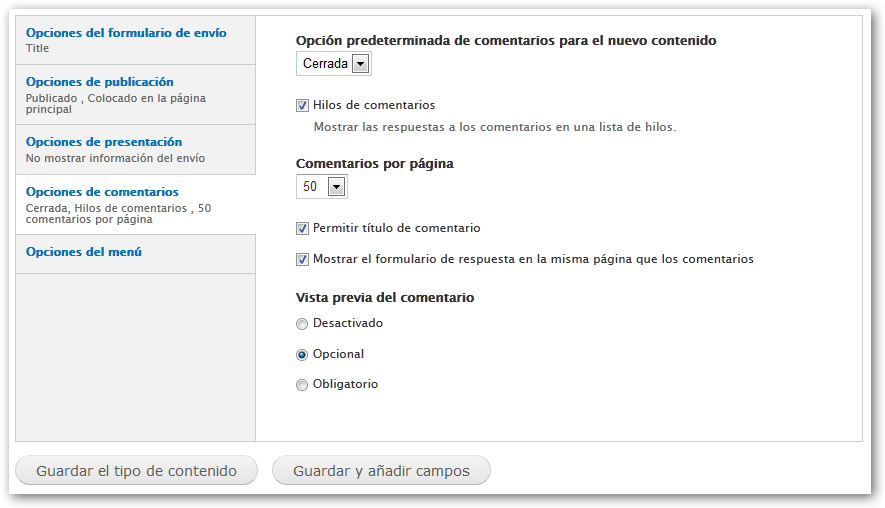Click the 'Comentarios por página' field label
885x508 pixels.
(375, 164)
